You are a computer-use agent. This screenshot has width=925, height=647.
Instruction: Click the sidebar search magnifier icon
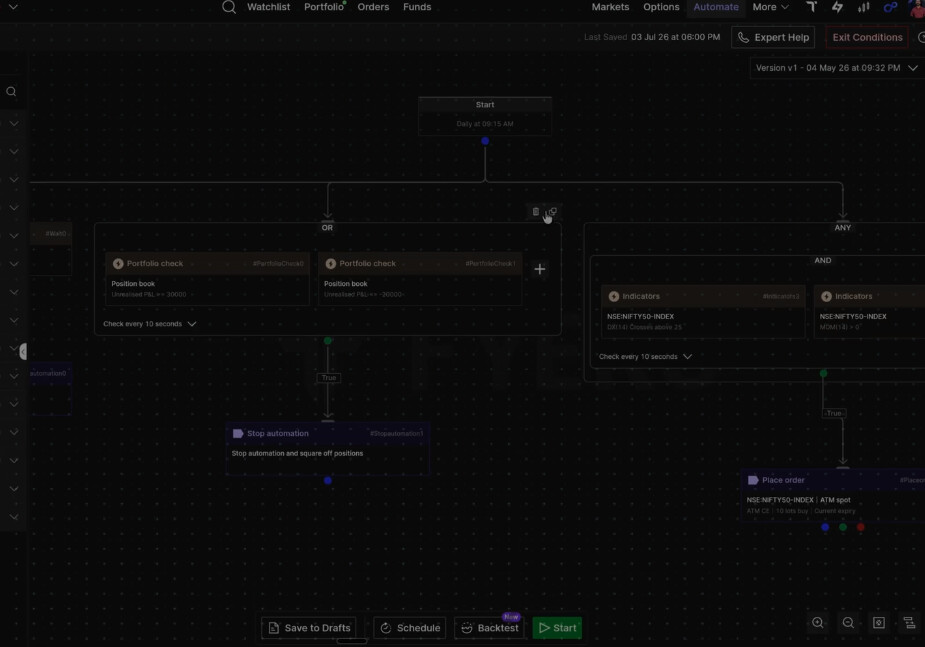tap(11, 91)
